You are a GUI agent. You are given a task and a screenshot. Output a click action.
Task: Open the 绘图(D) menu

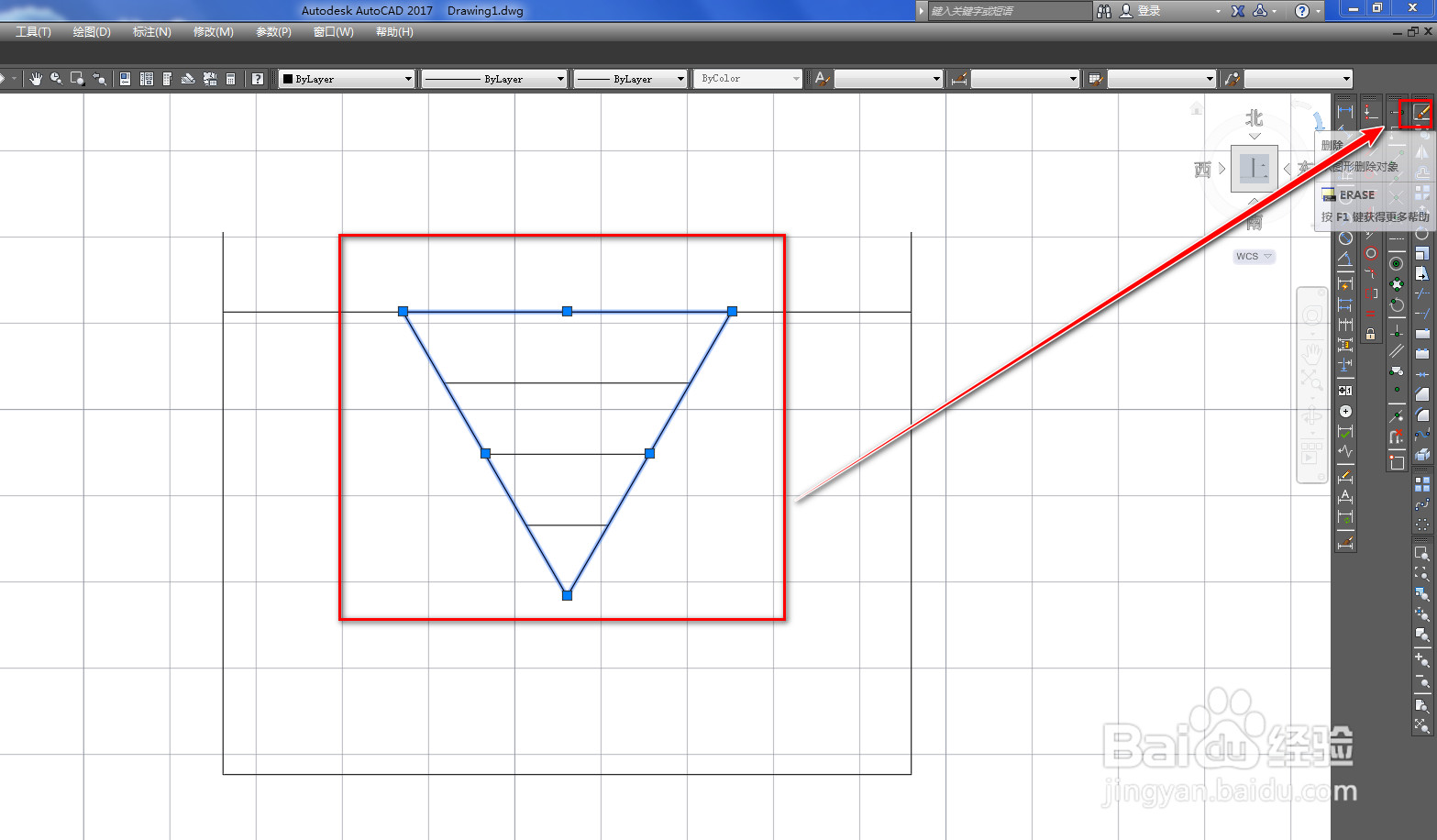(x=92, y=32)
